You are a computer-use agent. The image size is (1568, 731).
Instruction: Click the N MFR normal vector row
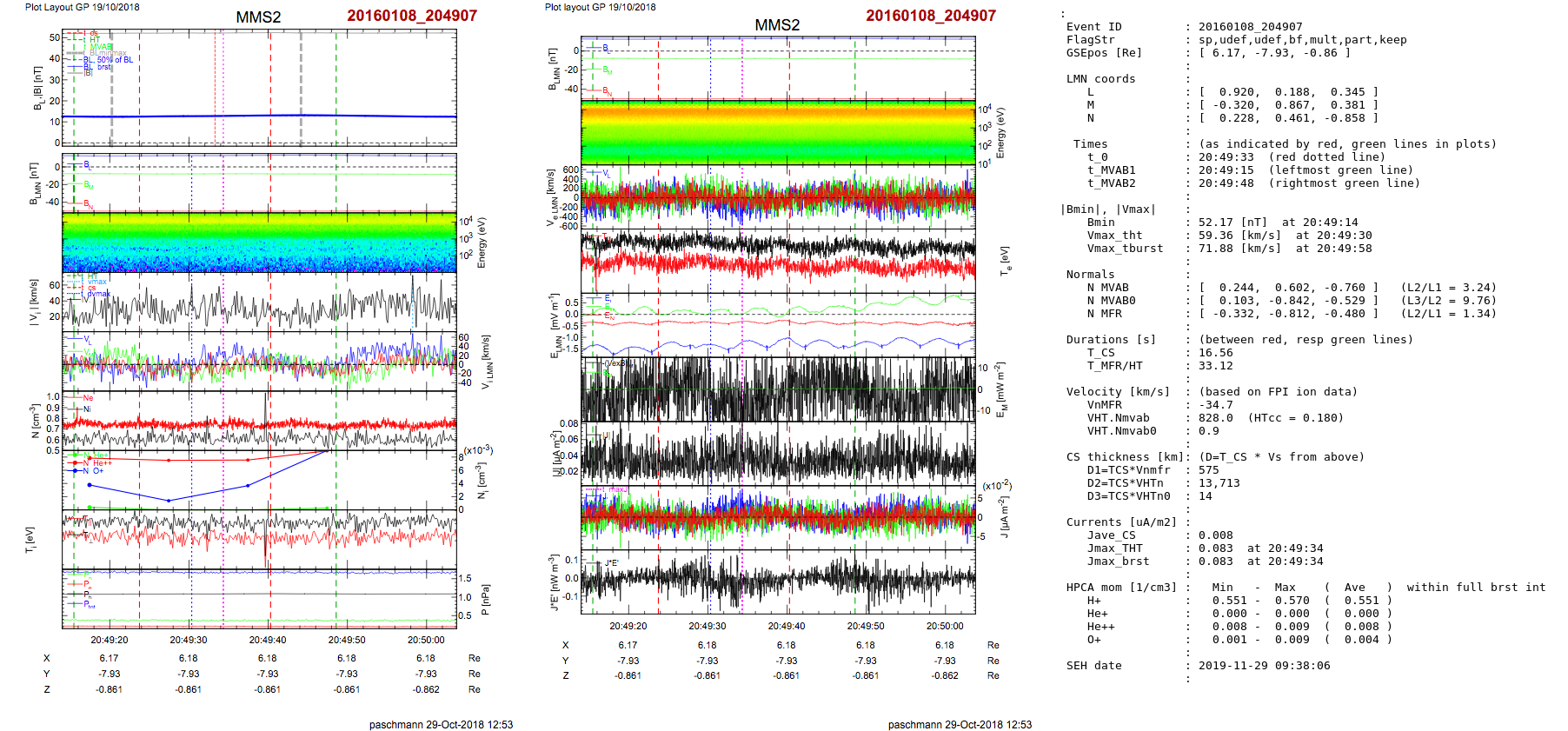click(1288, 314)
